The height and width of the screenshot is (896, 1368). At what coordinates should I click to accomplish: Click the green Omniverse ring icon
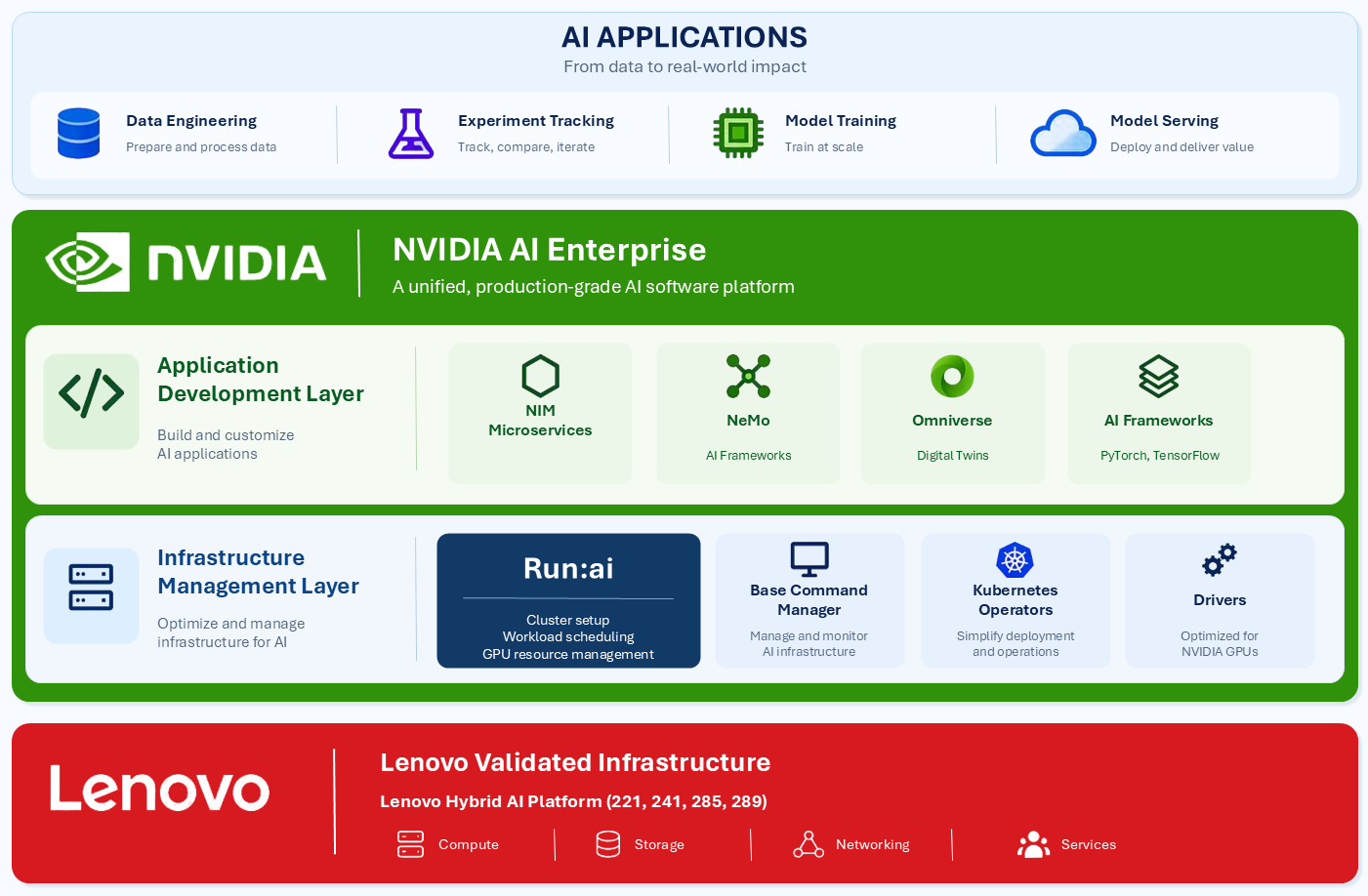(952, 376)
